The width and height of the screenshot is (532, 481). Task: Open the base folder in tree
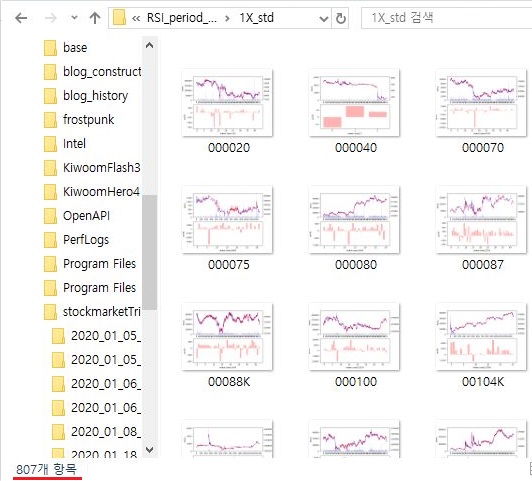(x=75, y=47)
